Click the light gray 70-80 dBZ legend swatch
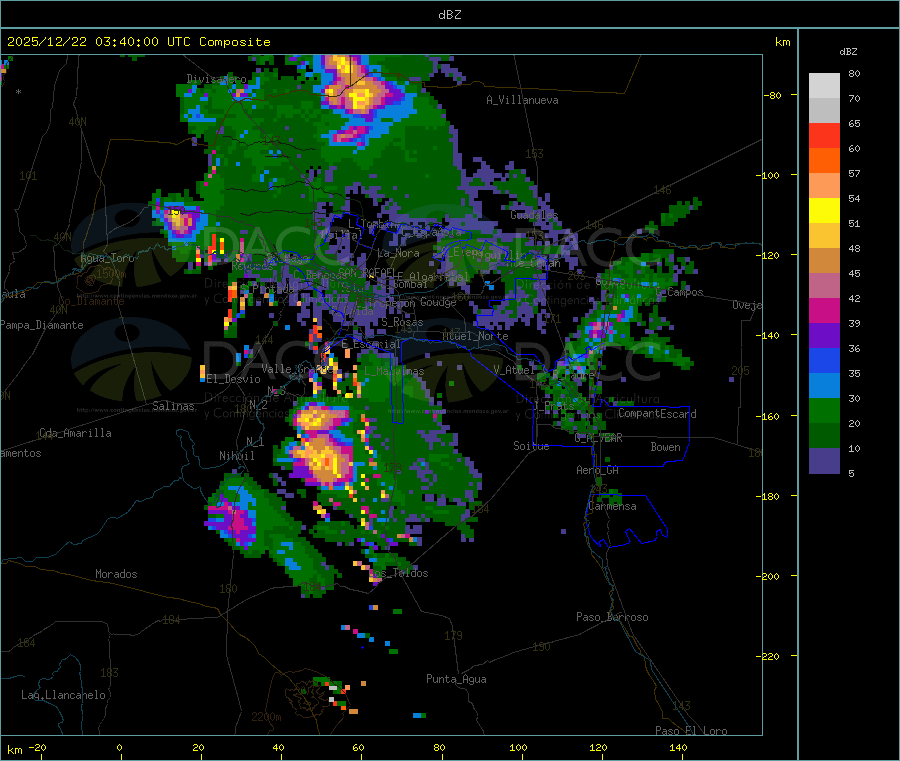 [x=824, y=86]
